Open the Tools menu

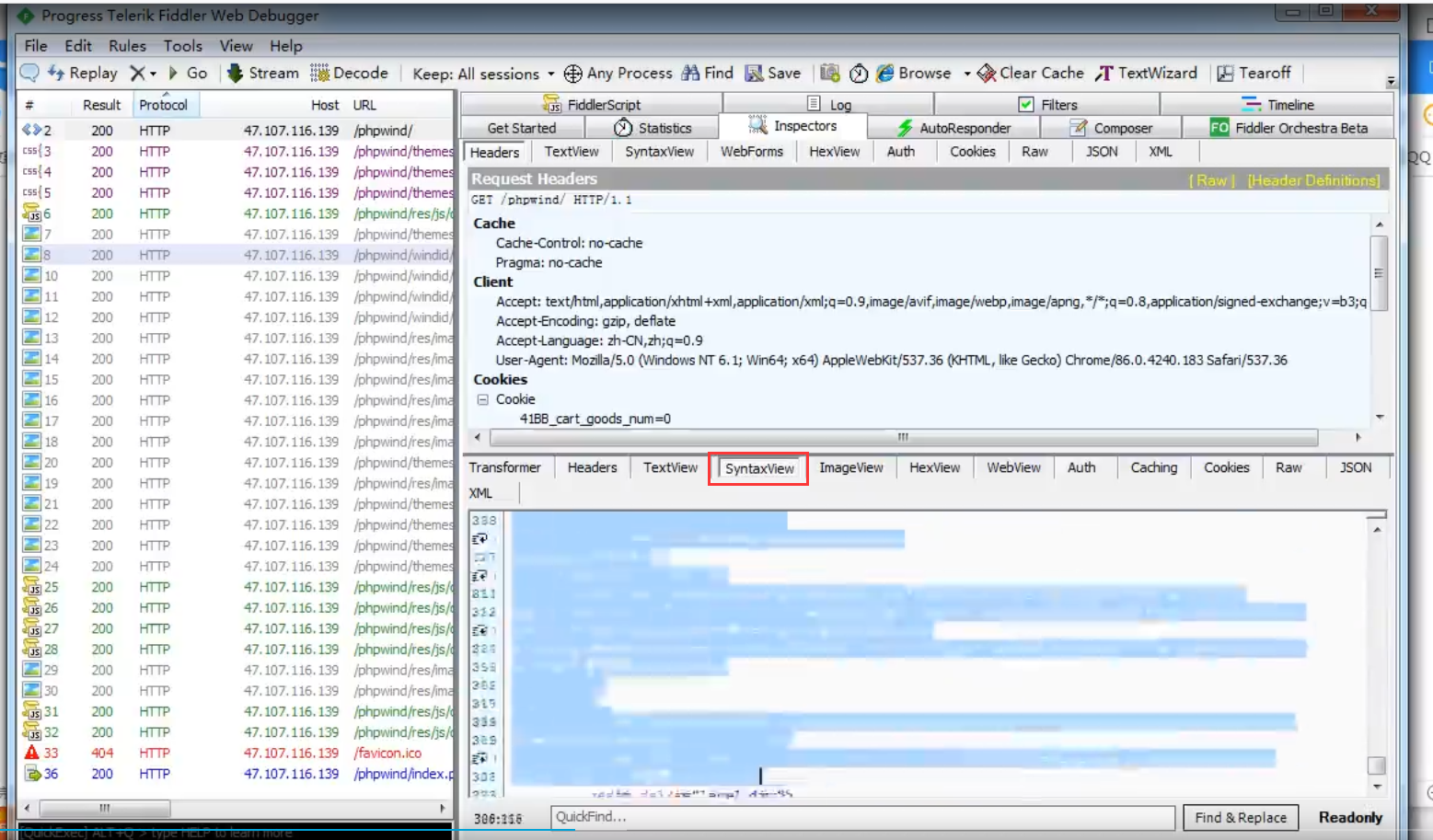coord(182,46)
